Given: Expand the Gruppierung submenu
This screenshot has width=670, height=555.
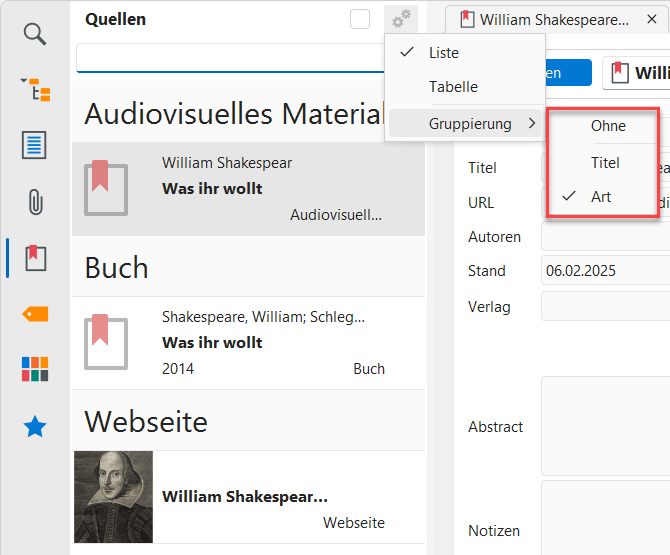Looking at the screenshot, I should (470, 124).
